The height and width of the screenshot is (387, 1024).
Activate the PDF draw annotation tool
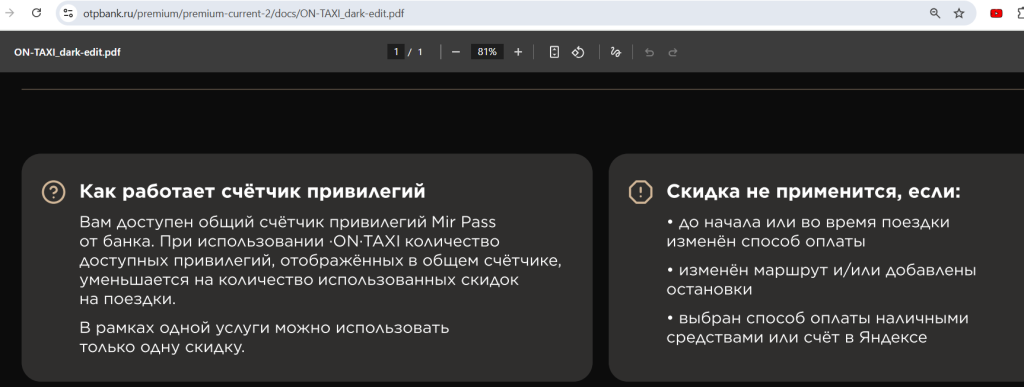coord(615,52)
